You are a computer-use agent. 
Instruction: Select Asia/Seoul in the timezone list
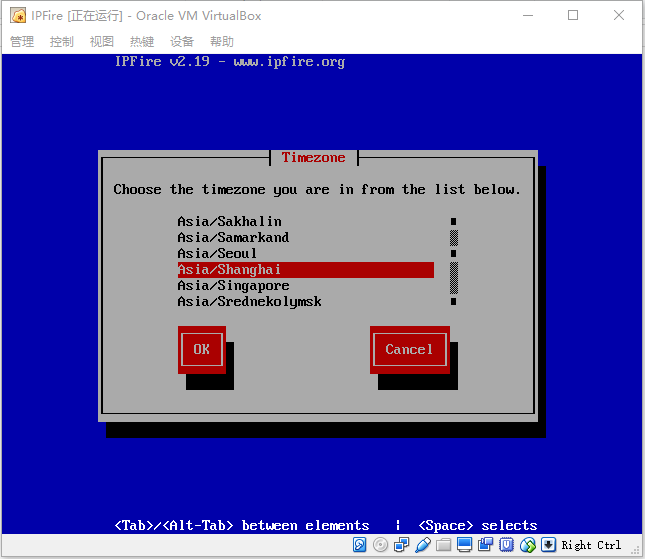[306, 254]
